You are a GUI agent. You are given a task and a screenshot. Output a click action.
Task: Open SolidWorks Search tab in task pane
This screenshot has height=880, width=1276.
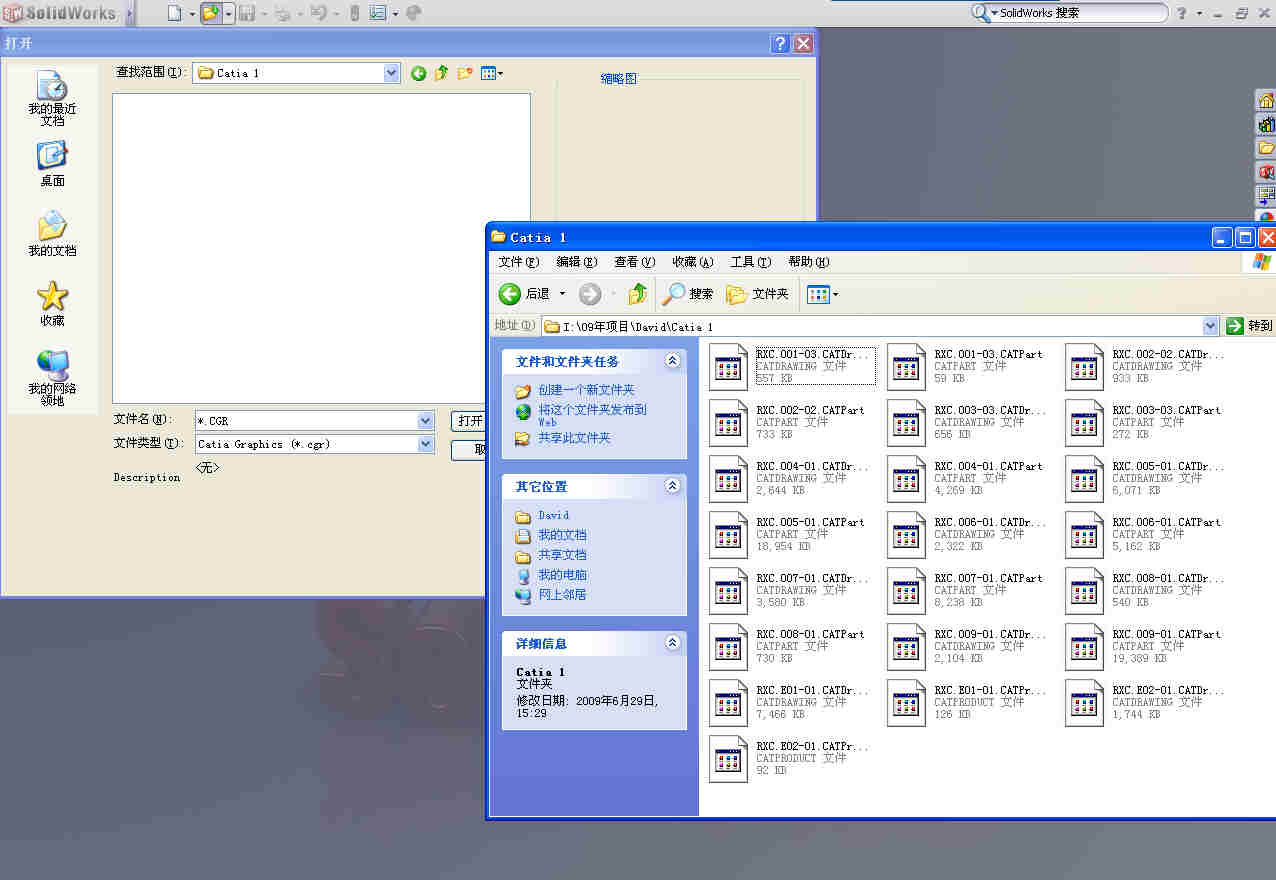click(x=1266, y=172)
